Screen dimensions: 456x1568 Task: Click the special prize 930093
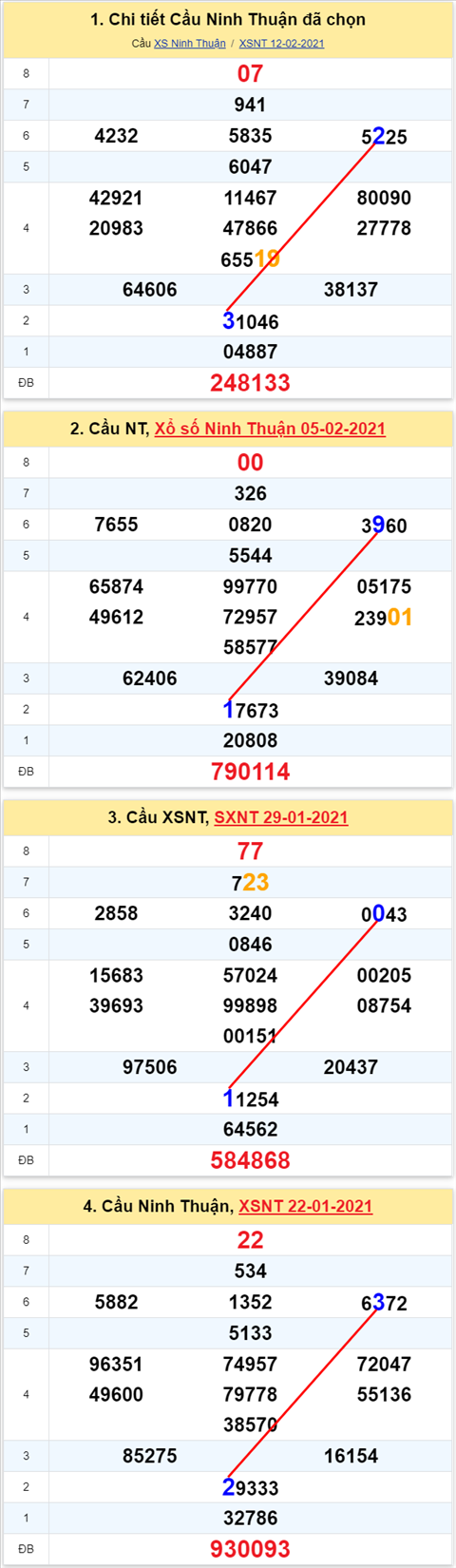(x=250, y=1549)
